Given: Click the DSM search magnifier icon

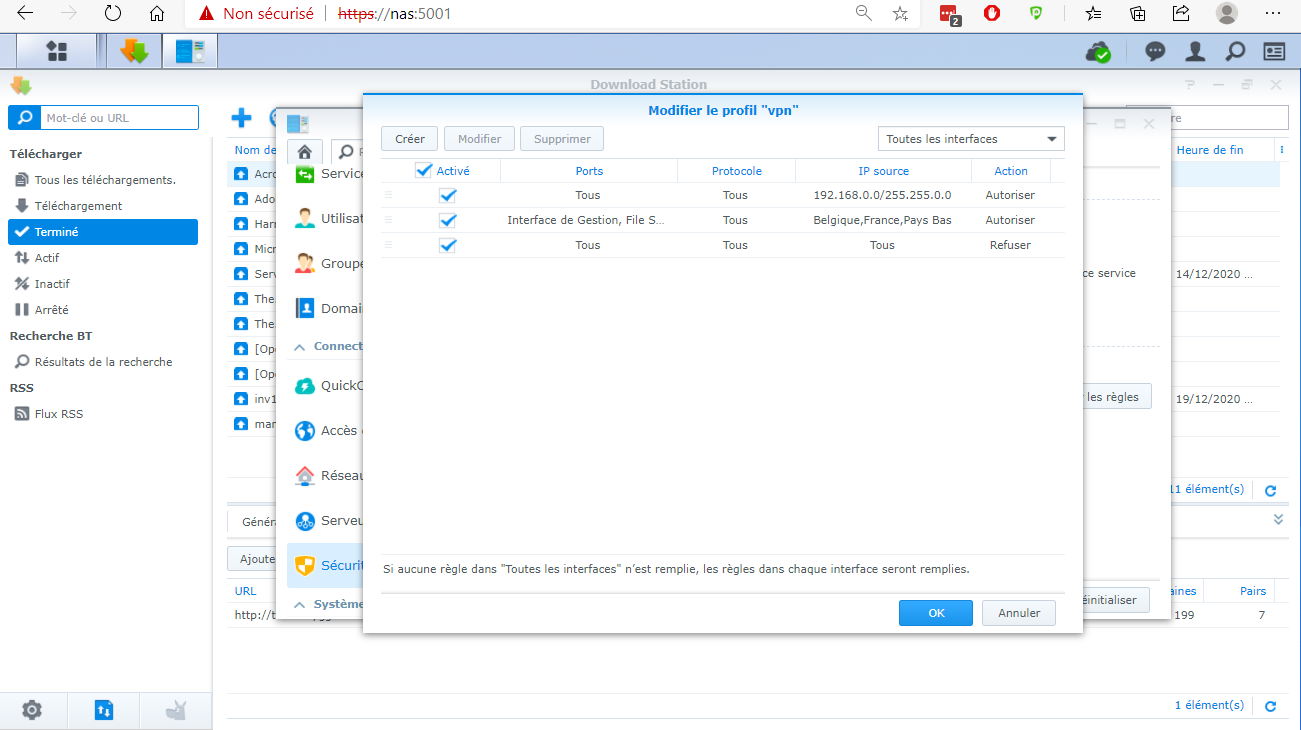Looking at the screenshot, I should (x=1235, y=52).
